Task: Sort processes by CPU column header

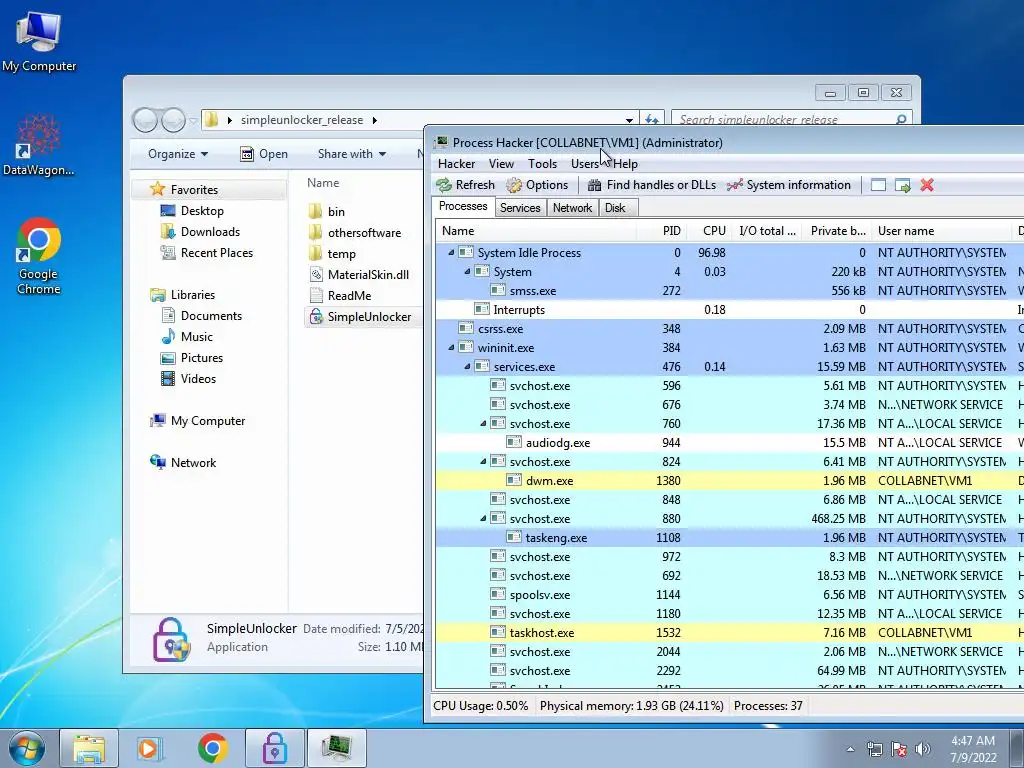Action: point(708,231)
